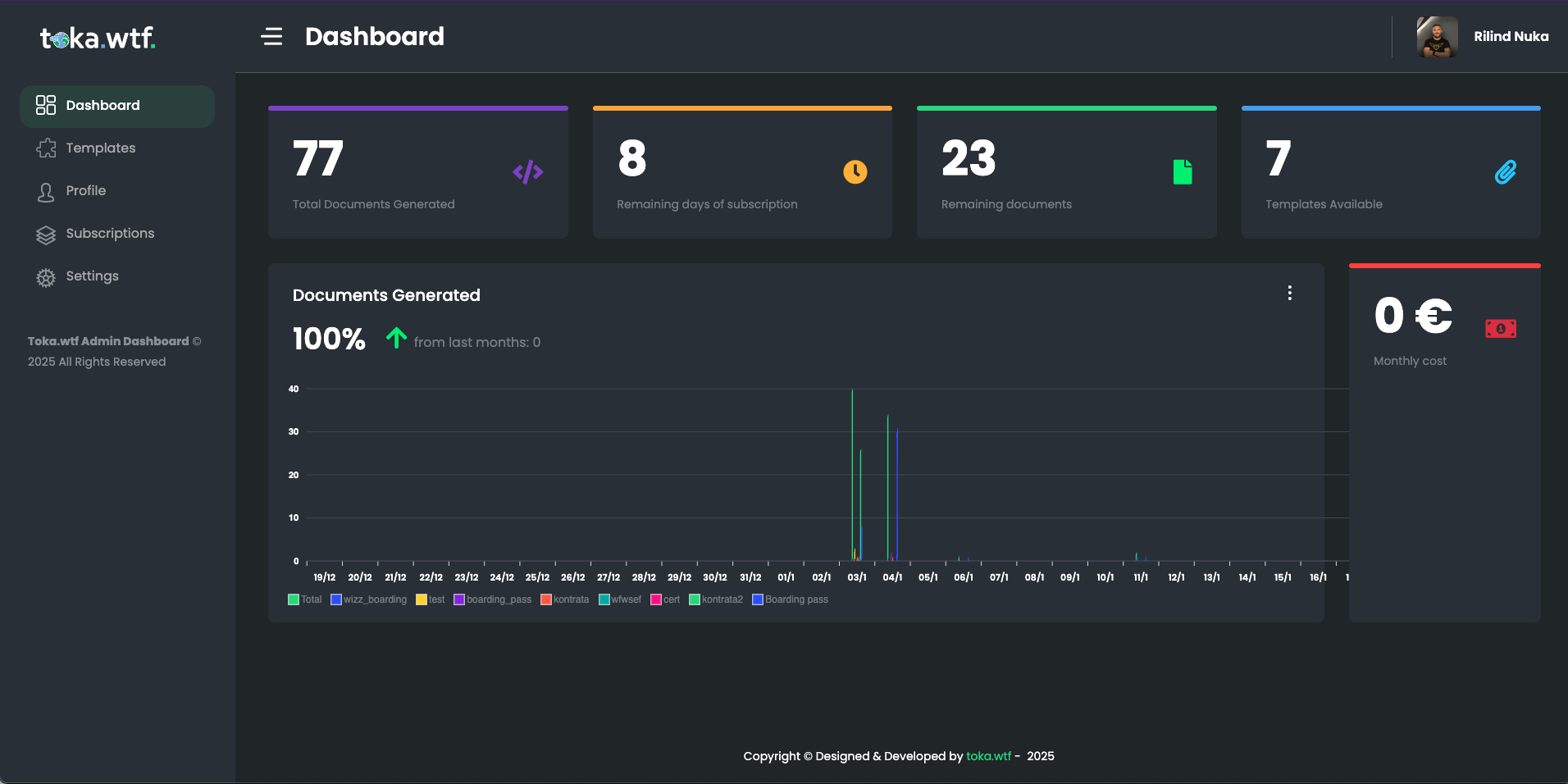Toggle the kontrata legend series

click(565, 599)
